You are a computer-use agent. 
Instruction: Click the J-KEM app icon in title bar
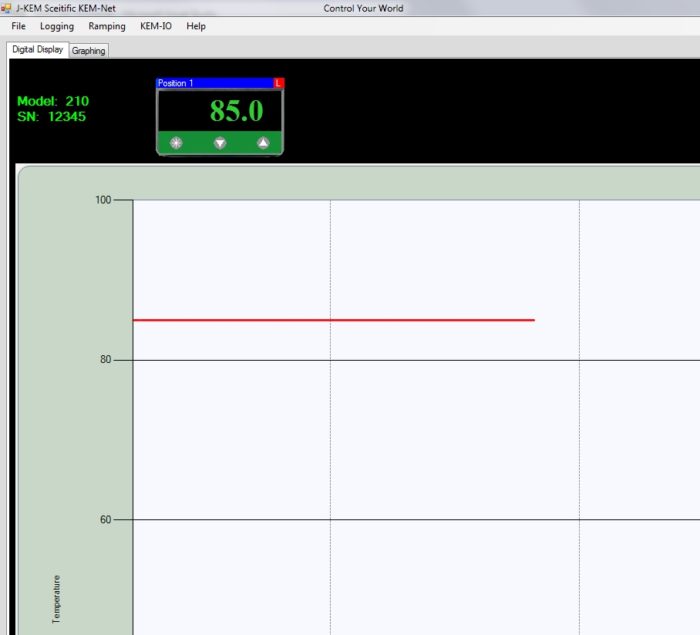[6, 8]
